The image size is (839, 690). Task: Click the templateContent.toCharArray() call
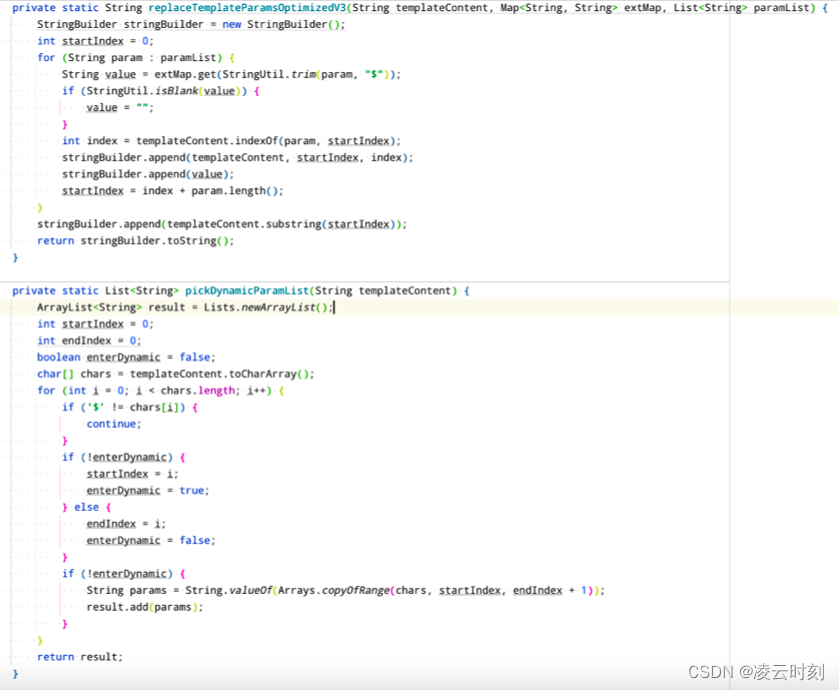tap(219, 373)
